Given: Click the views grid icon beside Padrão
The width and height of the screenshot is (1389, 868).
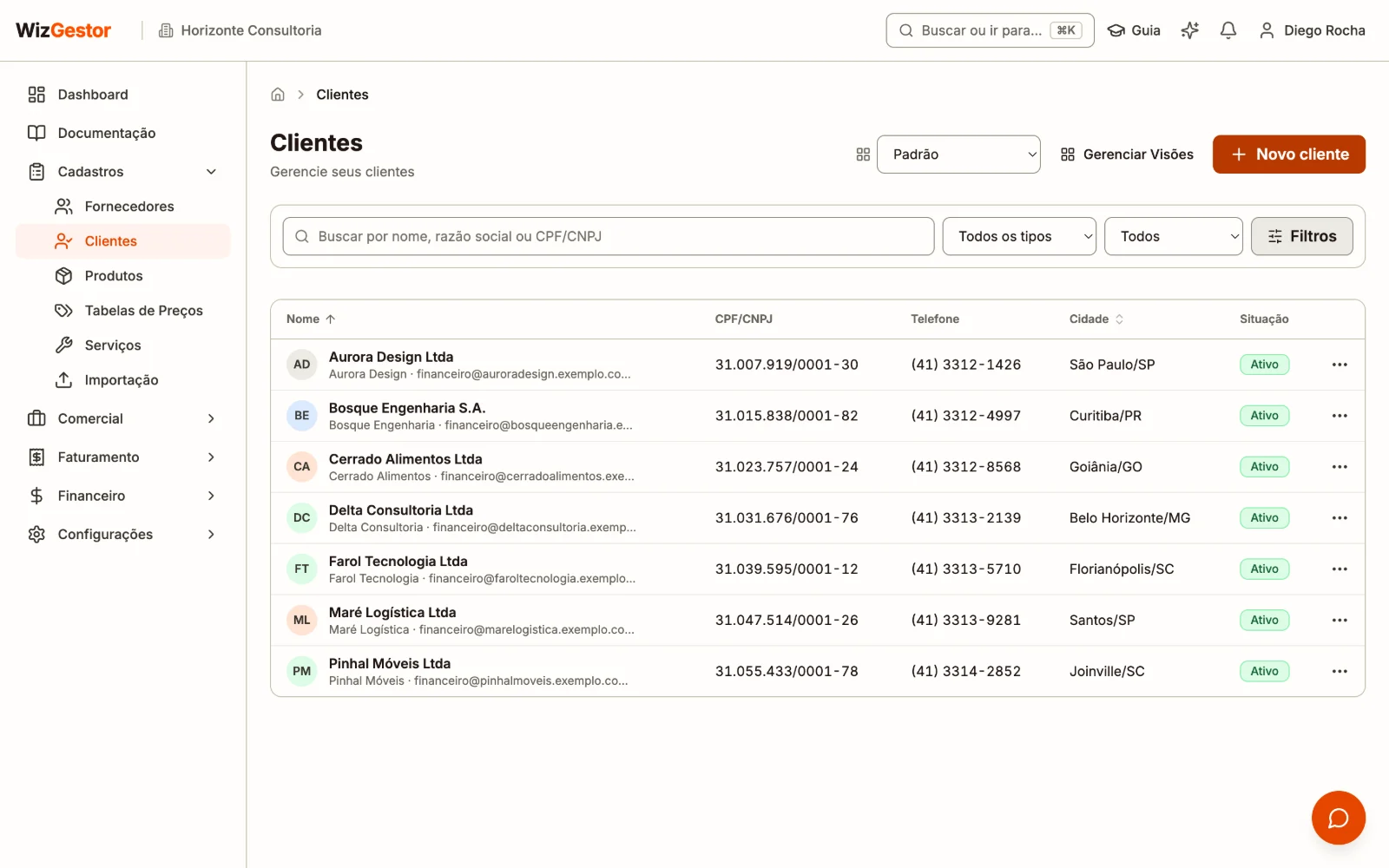Looking at the screenshot, I should tap(863, 155).
